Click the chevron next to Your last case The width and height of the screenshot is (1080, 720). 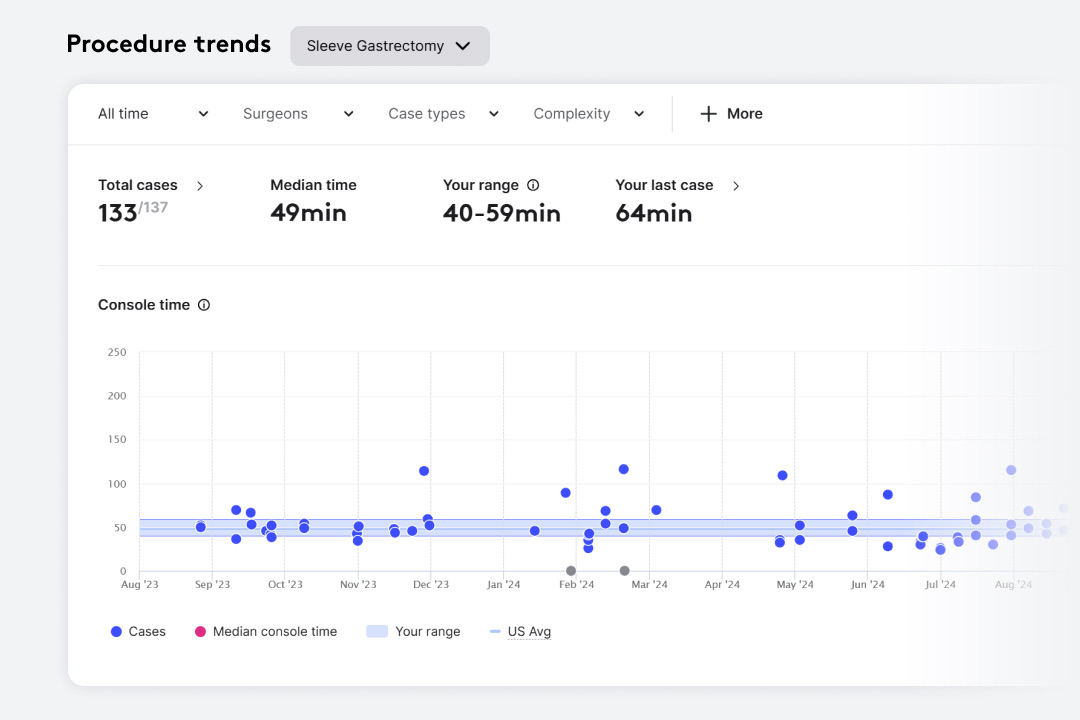pyautogui.click(x=737, y=185)
